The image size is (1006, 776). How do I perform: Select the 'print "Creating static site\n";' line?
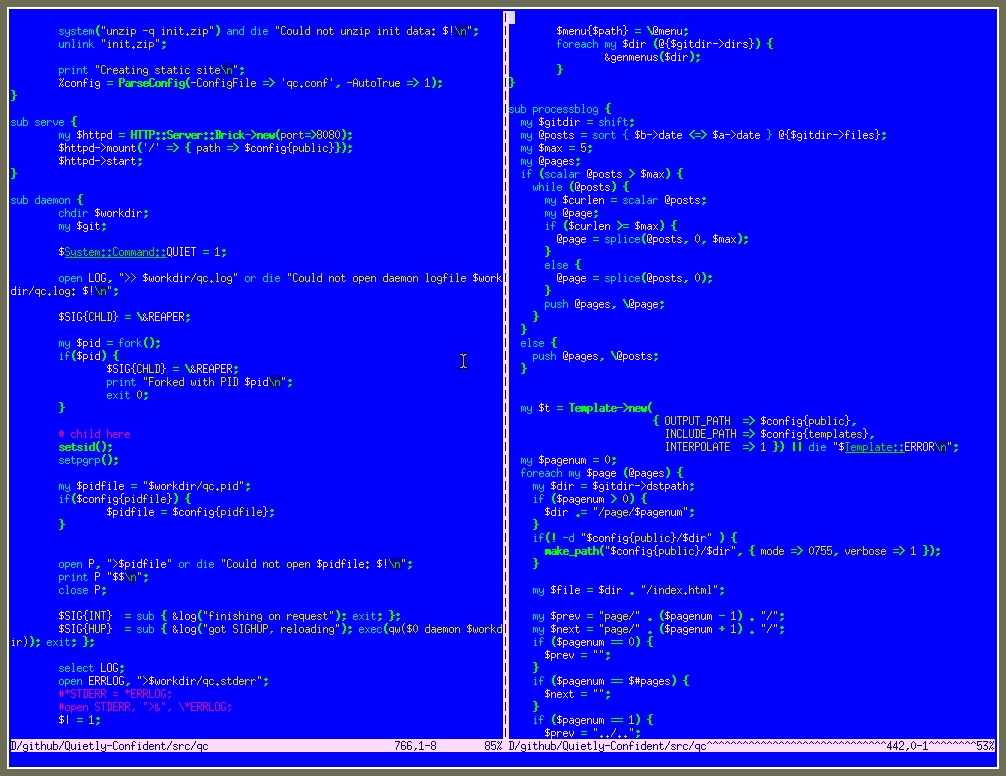tap(151, 70)
